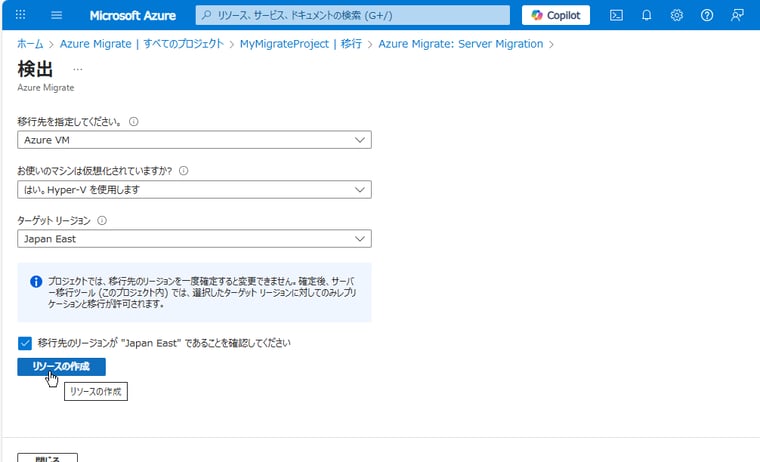Click the 閉じる button at the bottom
The height and width of the screenshot is (462, 760).
(48, 458)
